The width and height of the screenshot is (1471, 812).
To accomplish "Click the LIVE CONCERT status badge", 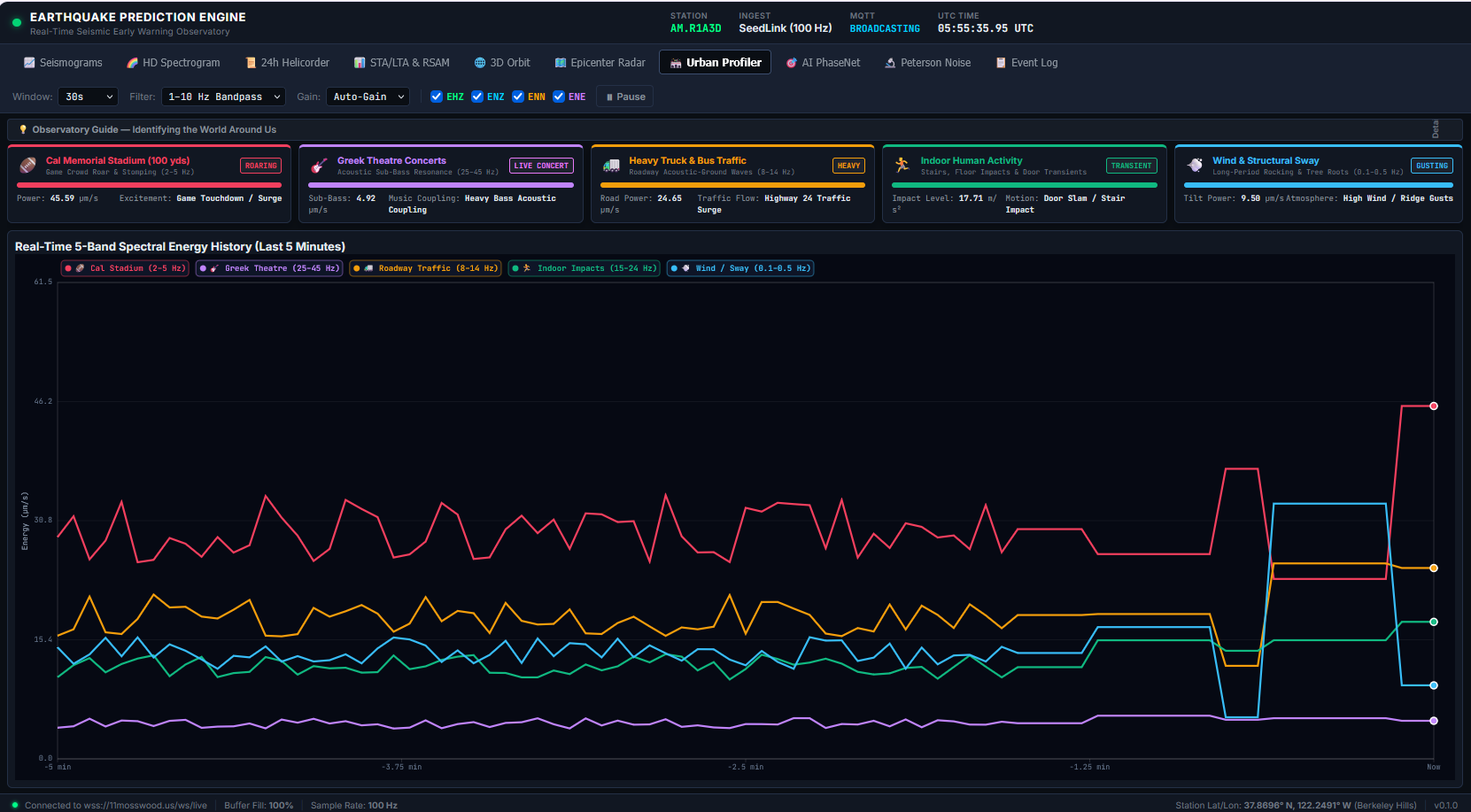I will [541, 166].
